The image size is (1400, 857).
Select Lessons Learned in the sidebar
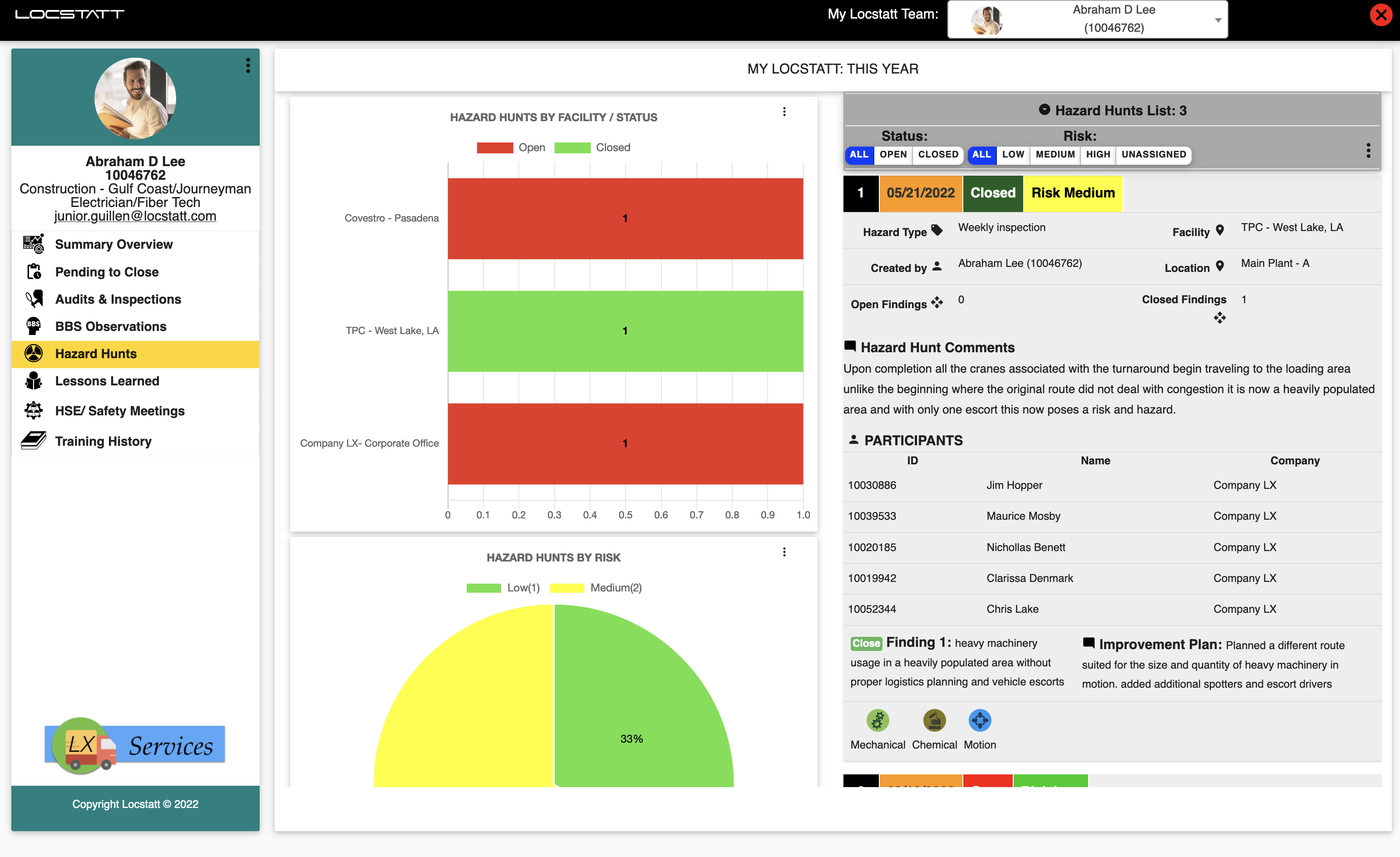[107, 381]
